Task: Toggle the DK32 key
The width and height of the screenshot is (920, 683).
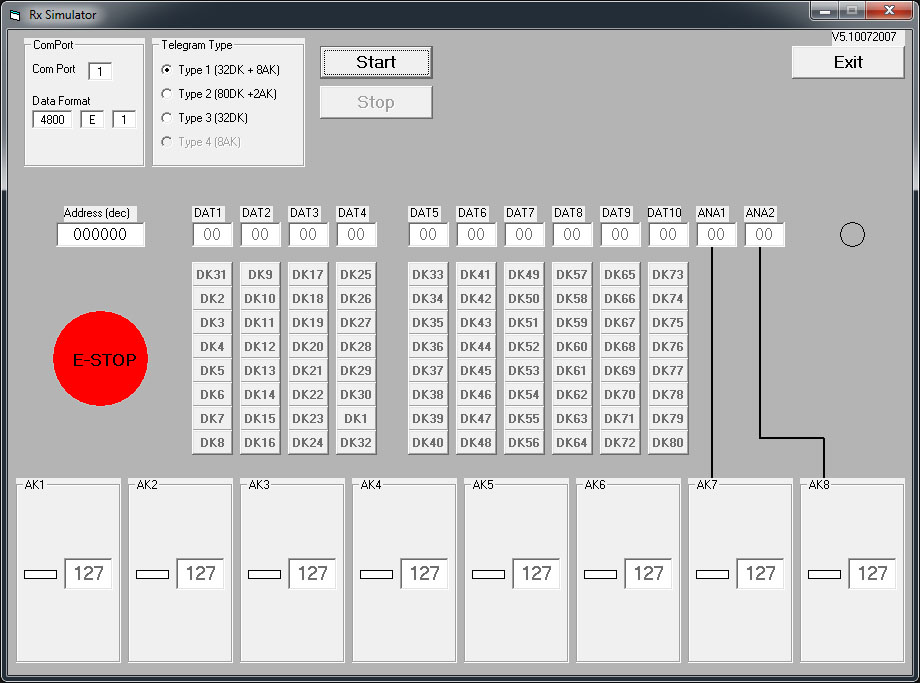Action: (356, 442)
